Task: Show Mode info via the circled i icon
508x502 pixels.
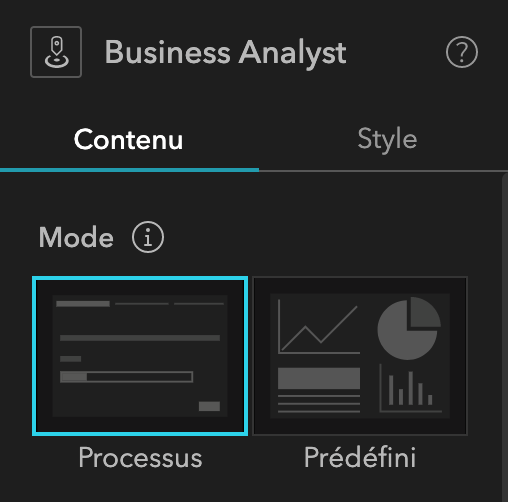Action: [148, 237]
